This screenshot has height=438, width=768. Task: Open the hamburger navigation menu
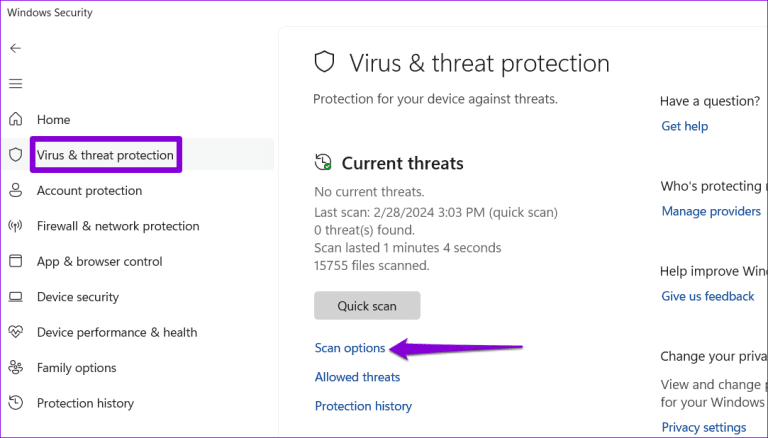(x=16, y=84)
